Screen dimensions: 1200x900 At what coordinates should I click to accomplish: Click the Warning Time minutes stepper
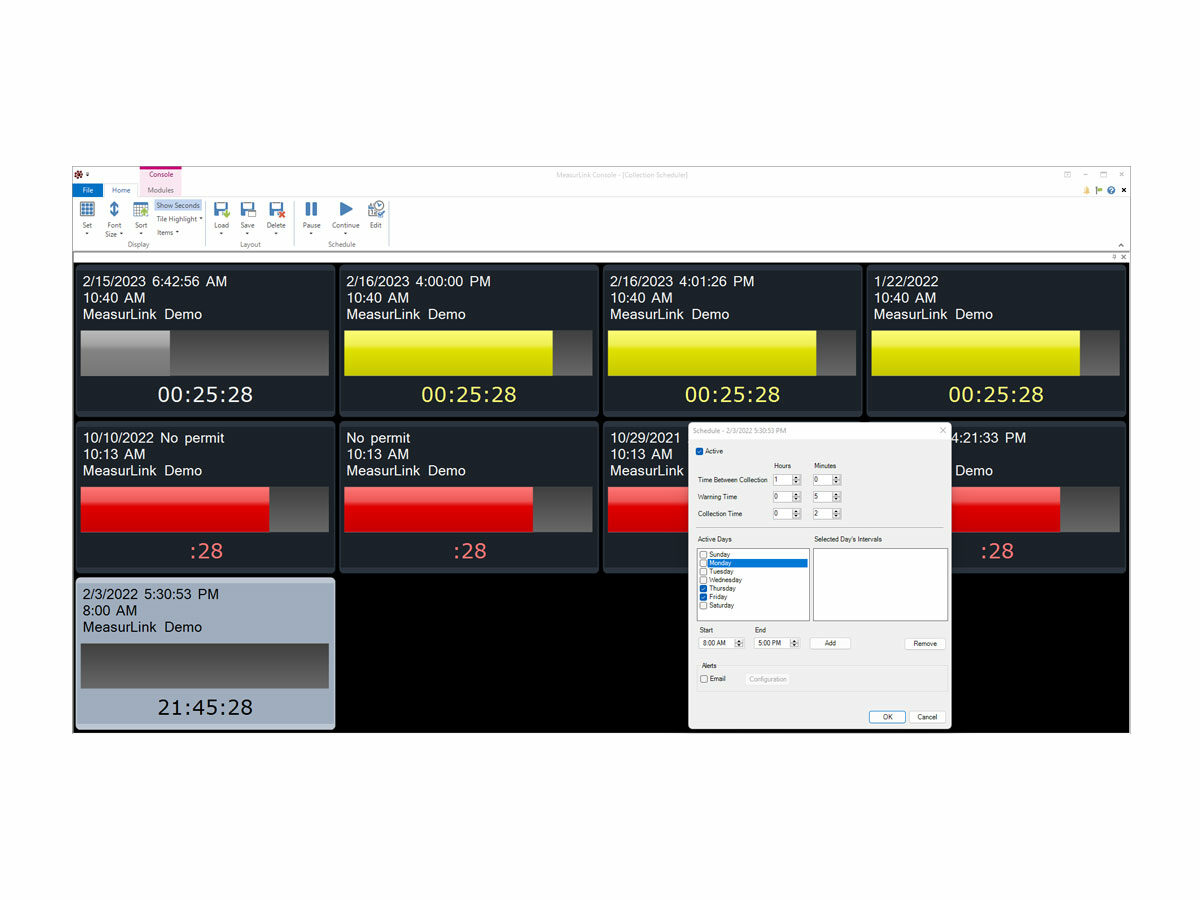pyautogui.click(x=837, y=496)
